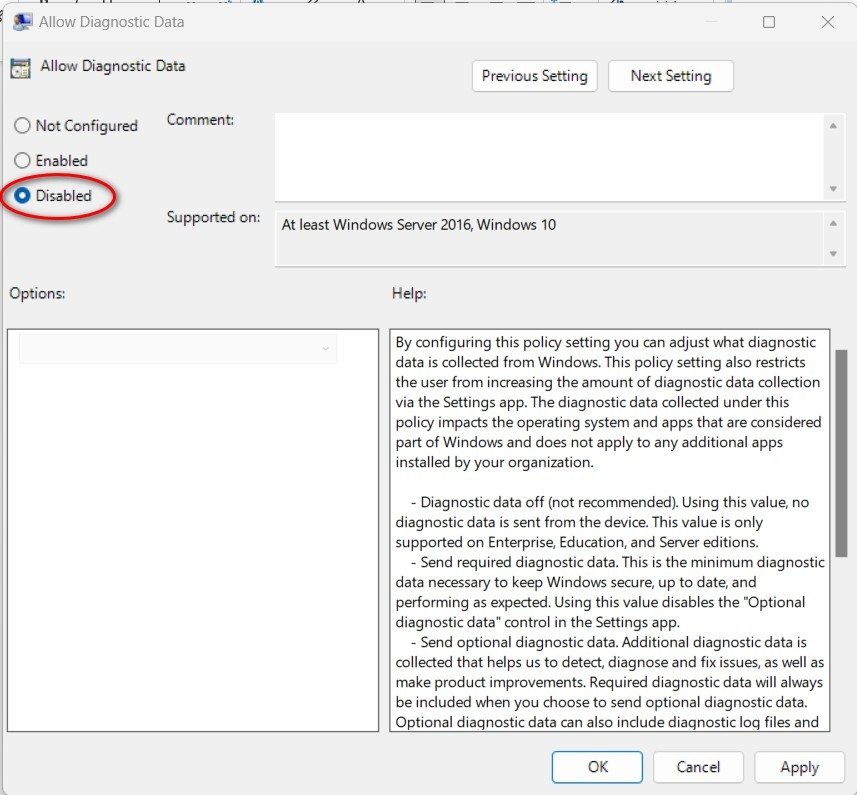
Task: Apply the policy setting
Action: click(799, 767)
